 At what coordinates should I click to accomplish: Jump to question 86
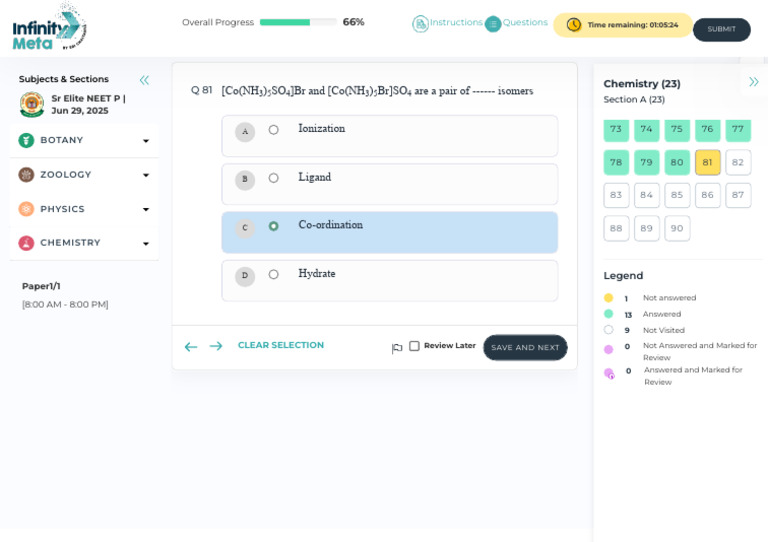point(708,195)
